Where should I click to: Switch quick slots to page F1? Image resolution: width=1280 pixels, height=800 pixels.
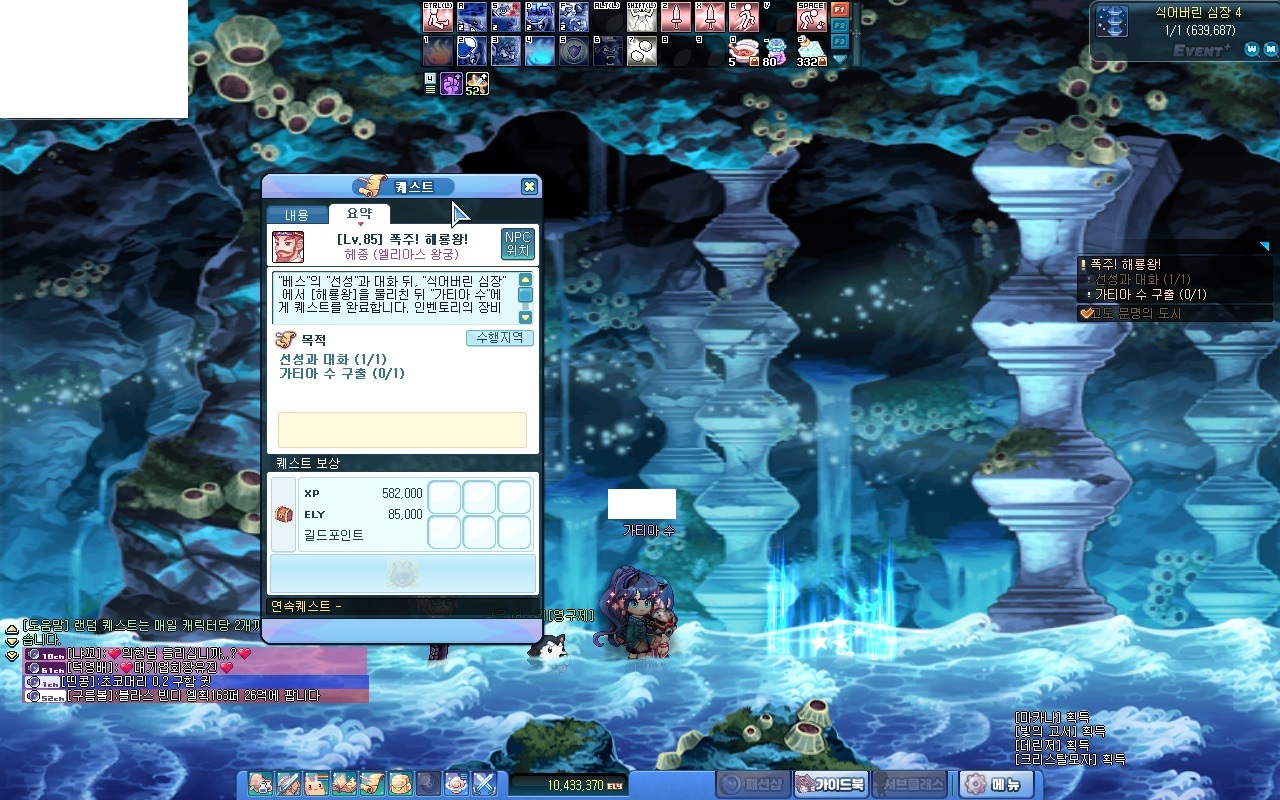click(x=840, y=10)
